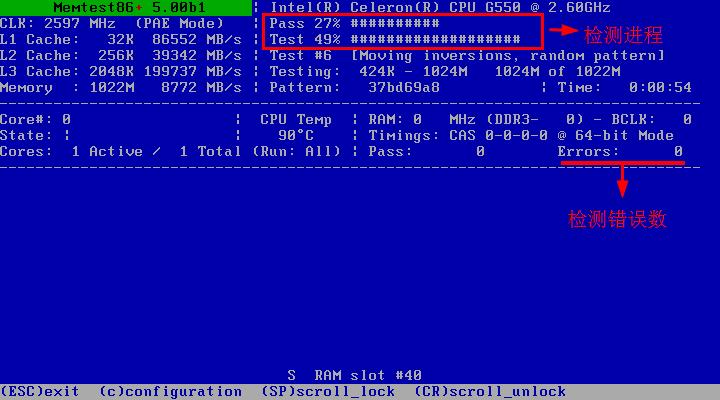Click the 90°C temperature reading
The height and width of the screenshot is (400, 720).
coord(296,136)
